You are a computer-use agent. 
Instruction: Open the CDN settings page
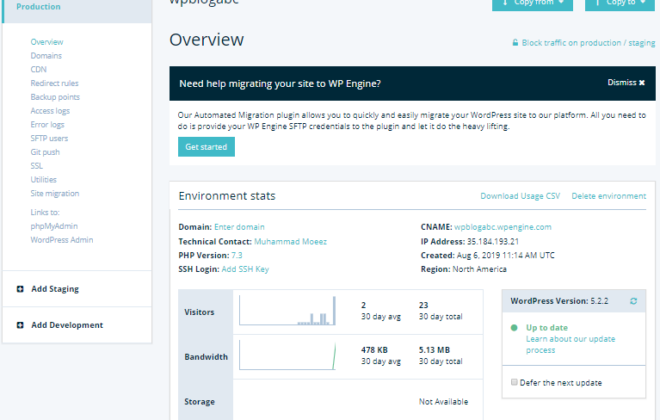[38, 69]
